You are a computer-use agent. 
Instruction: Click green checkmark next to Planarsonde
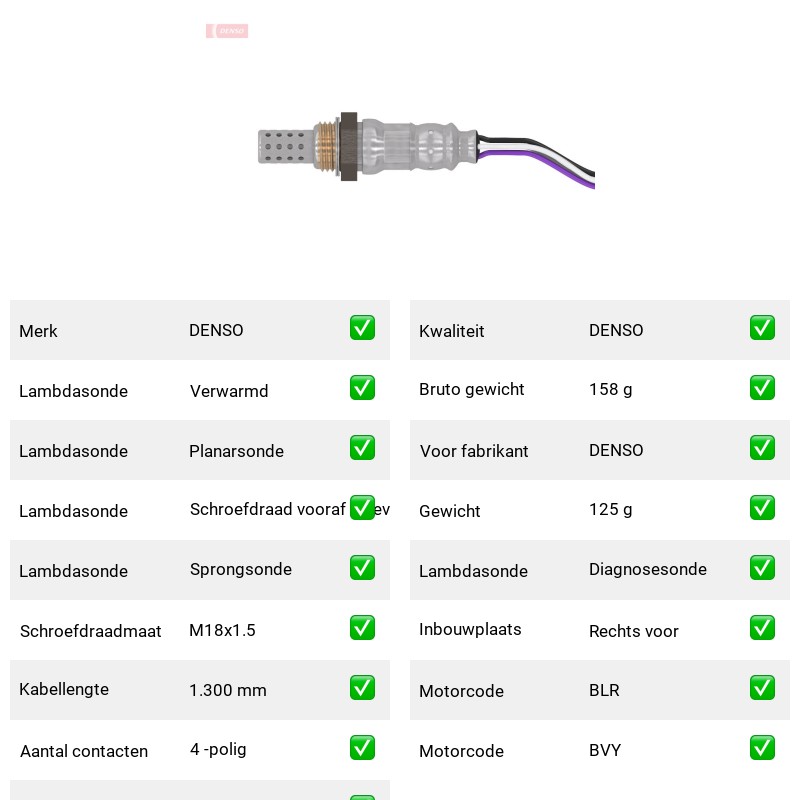(362, 447)
